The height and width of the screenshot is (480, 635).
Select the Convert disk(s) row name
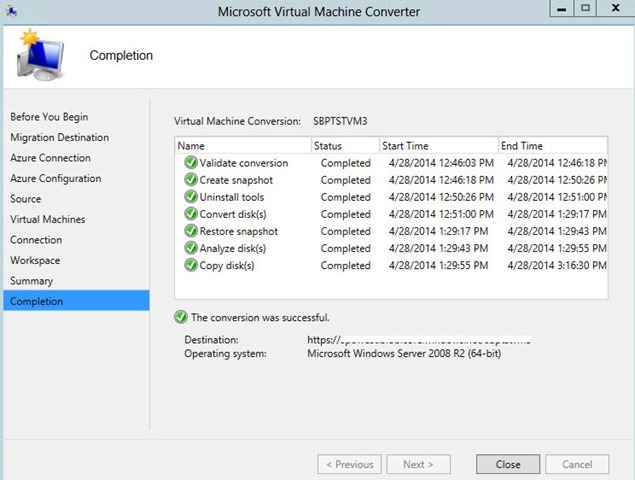pyautogui.click(x=233, y=214)
